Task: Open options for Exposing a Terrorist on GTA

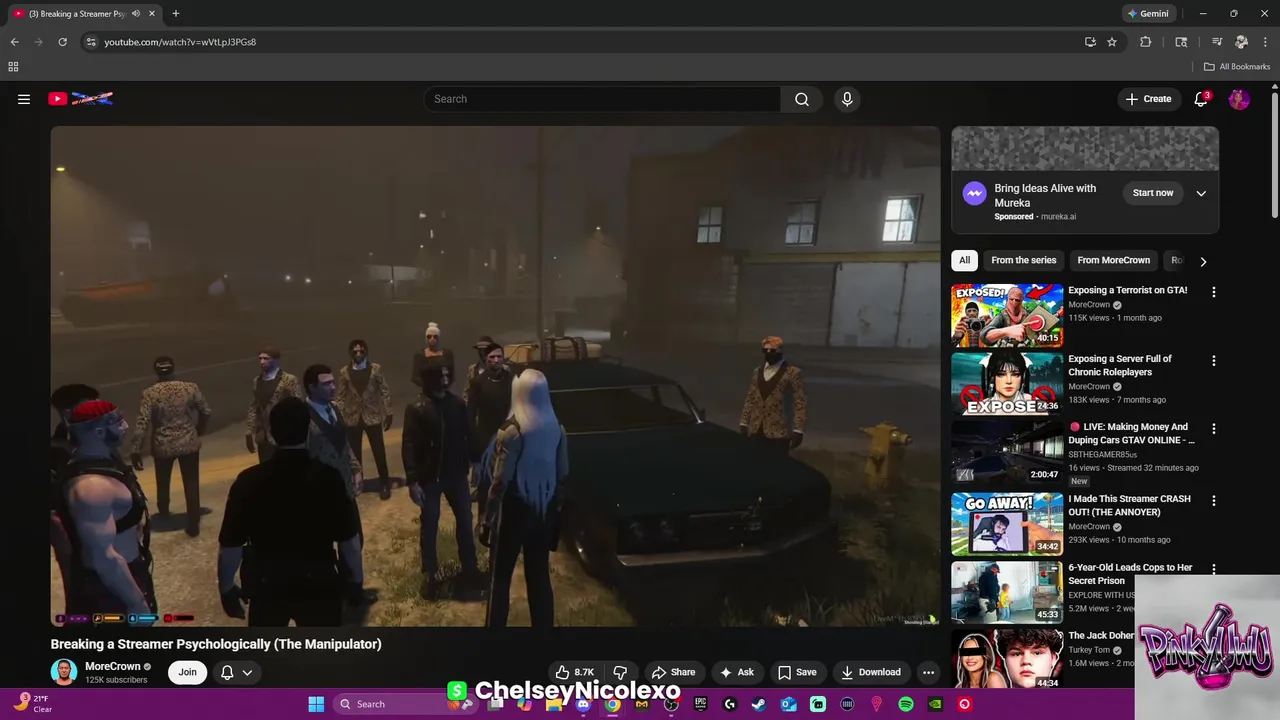Action: [1214, 292]
